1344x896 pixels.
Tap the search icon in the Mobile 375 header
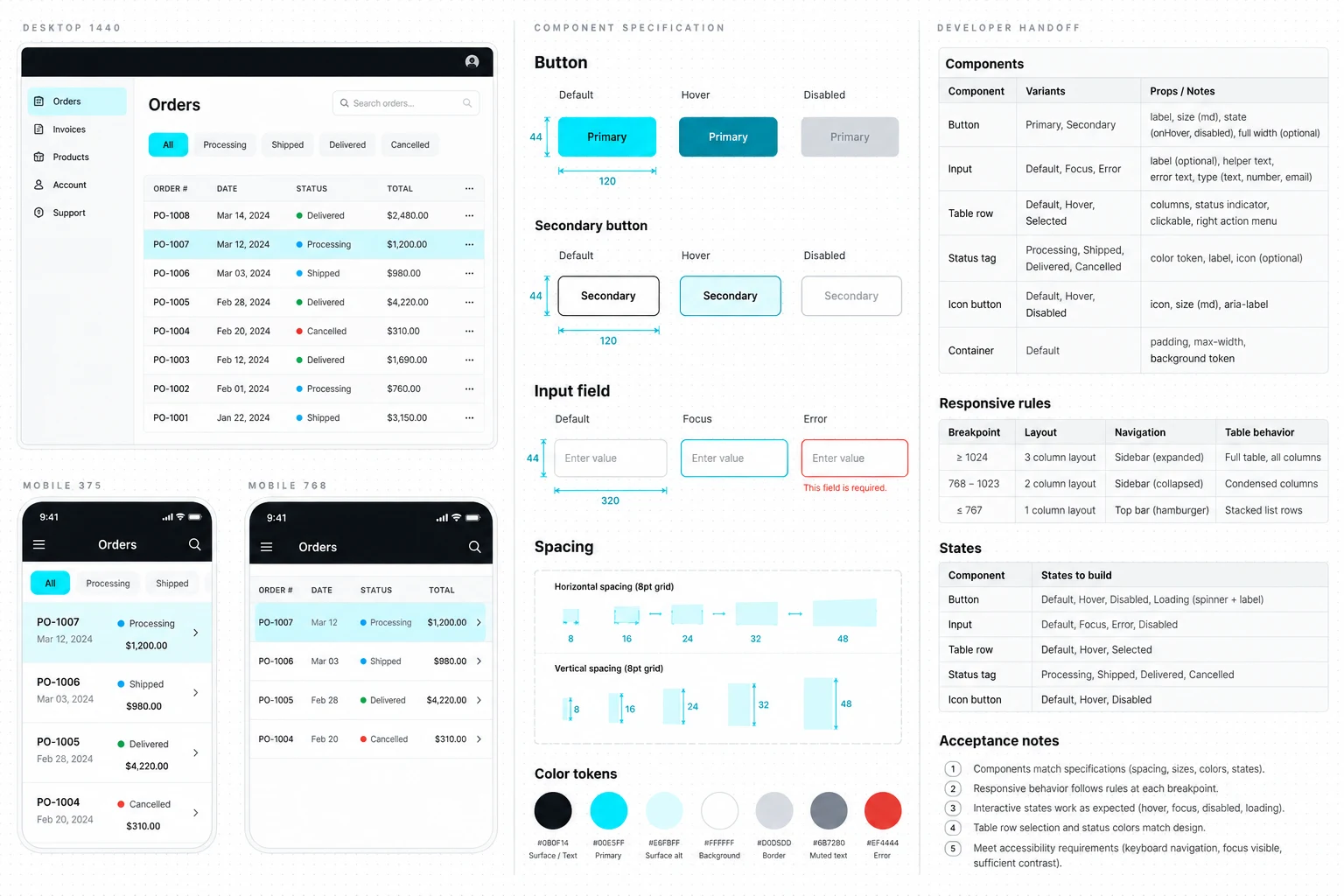click(194, 544)
